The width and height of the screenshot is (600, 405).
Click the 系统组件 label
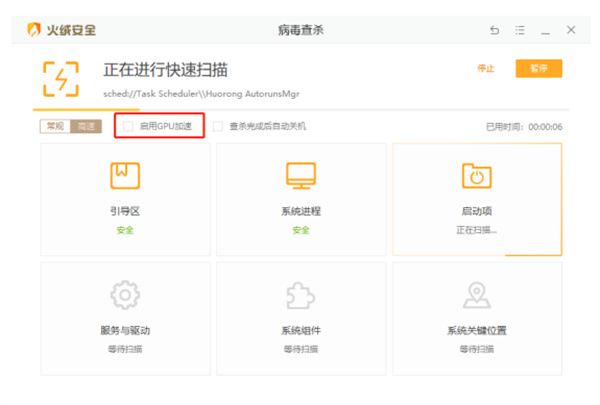click(x=301, y=330)
